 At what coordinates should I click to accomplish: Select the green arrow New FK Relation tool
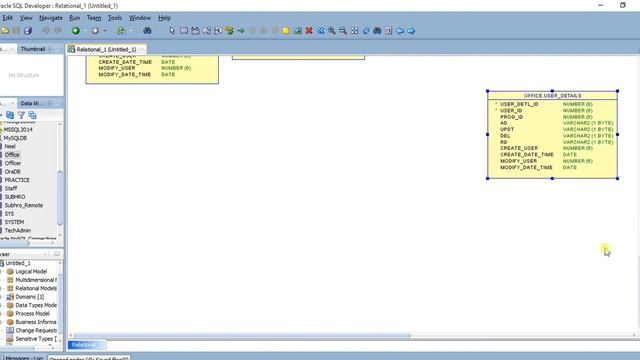(x=241, y=31)
